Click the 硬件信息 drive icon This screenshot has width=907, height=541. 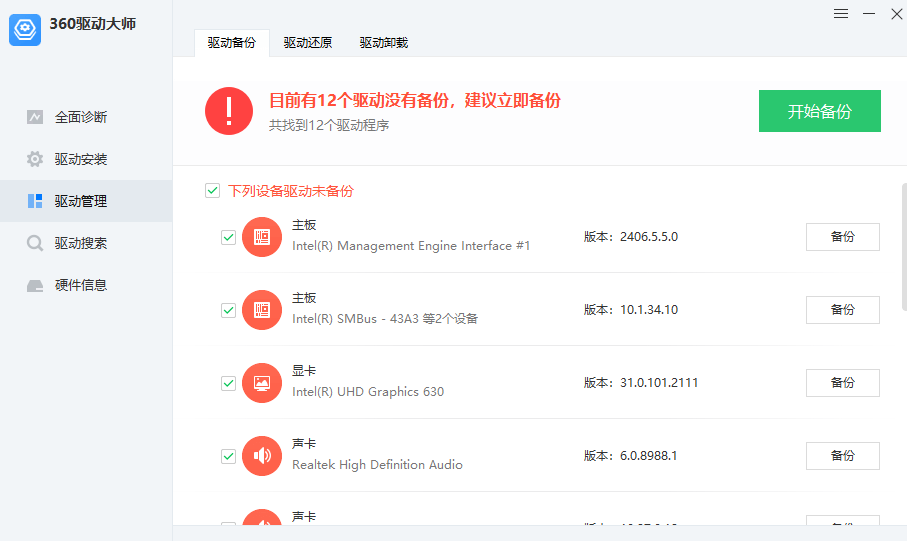pos(35,285)
